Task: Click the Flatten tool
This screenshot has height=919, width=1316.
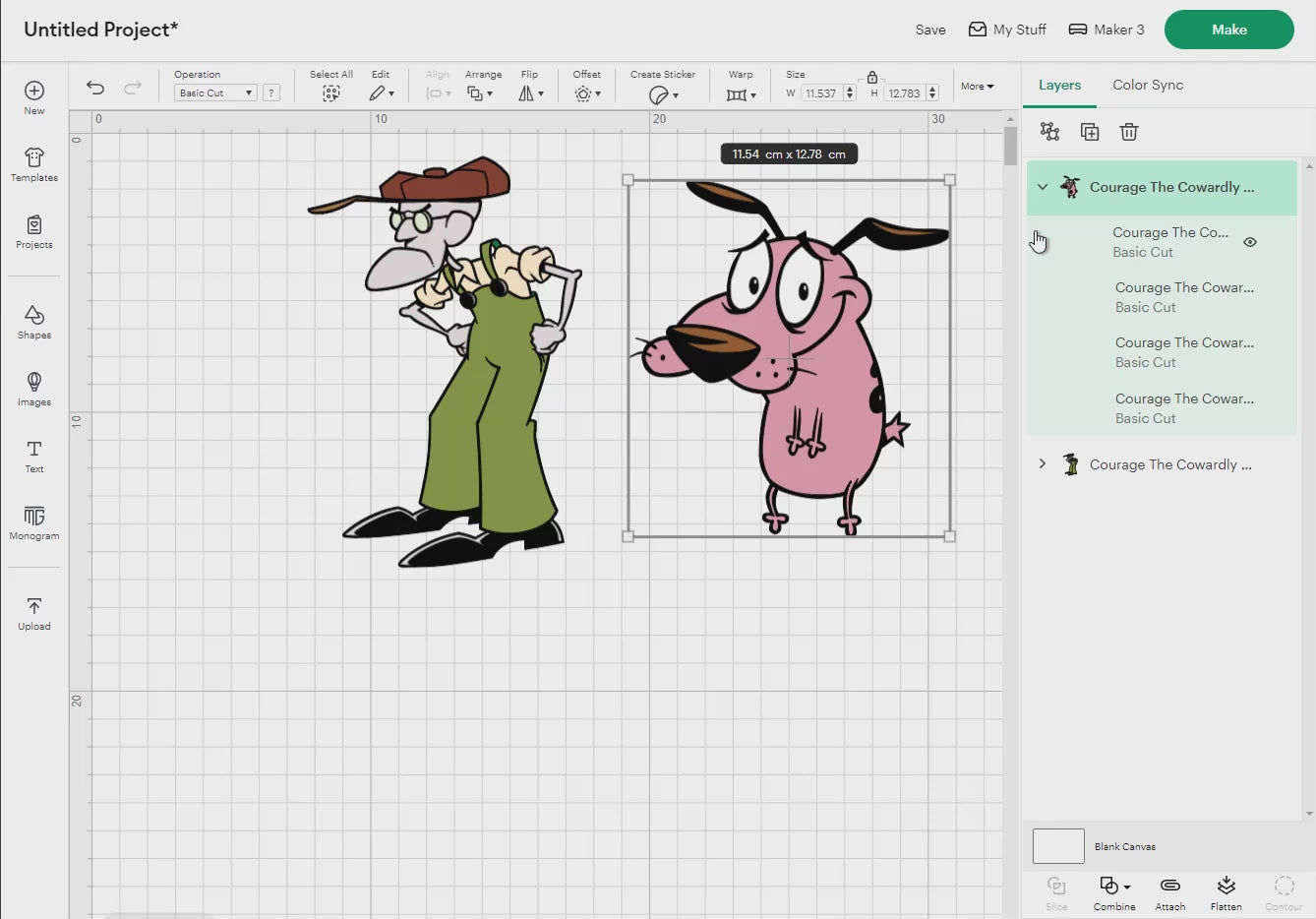Action: point(1226,893)
